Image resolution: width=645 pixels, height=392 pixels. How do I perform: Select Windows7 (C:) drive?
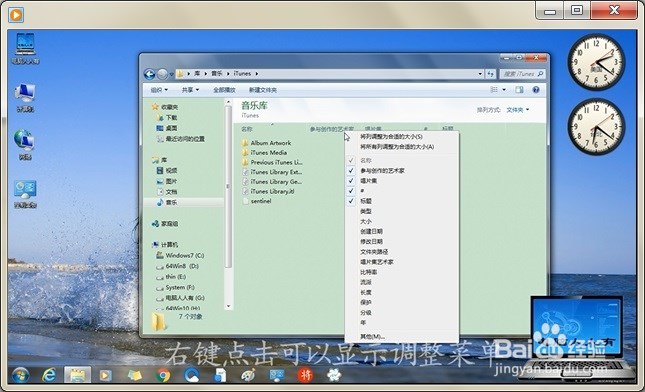pyautogui.click(x=180, y=255)
